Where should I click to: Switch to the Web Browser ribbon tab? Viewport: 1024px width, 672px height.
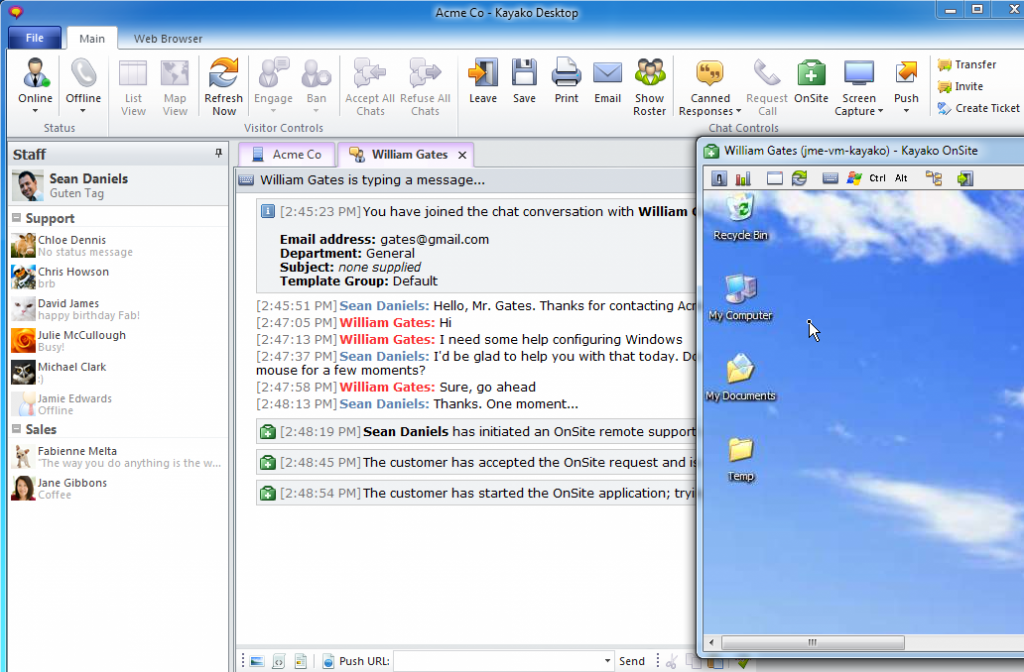[x=168, y=39]
